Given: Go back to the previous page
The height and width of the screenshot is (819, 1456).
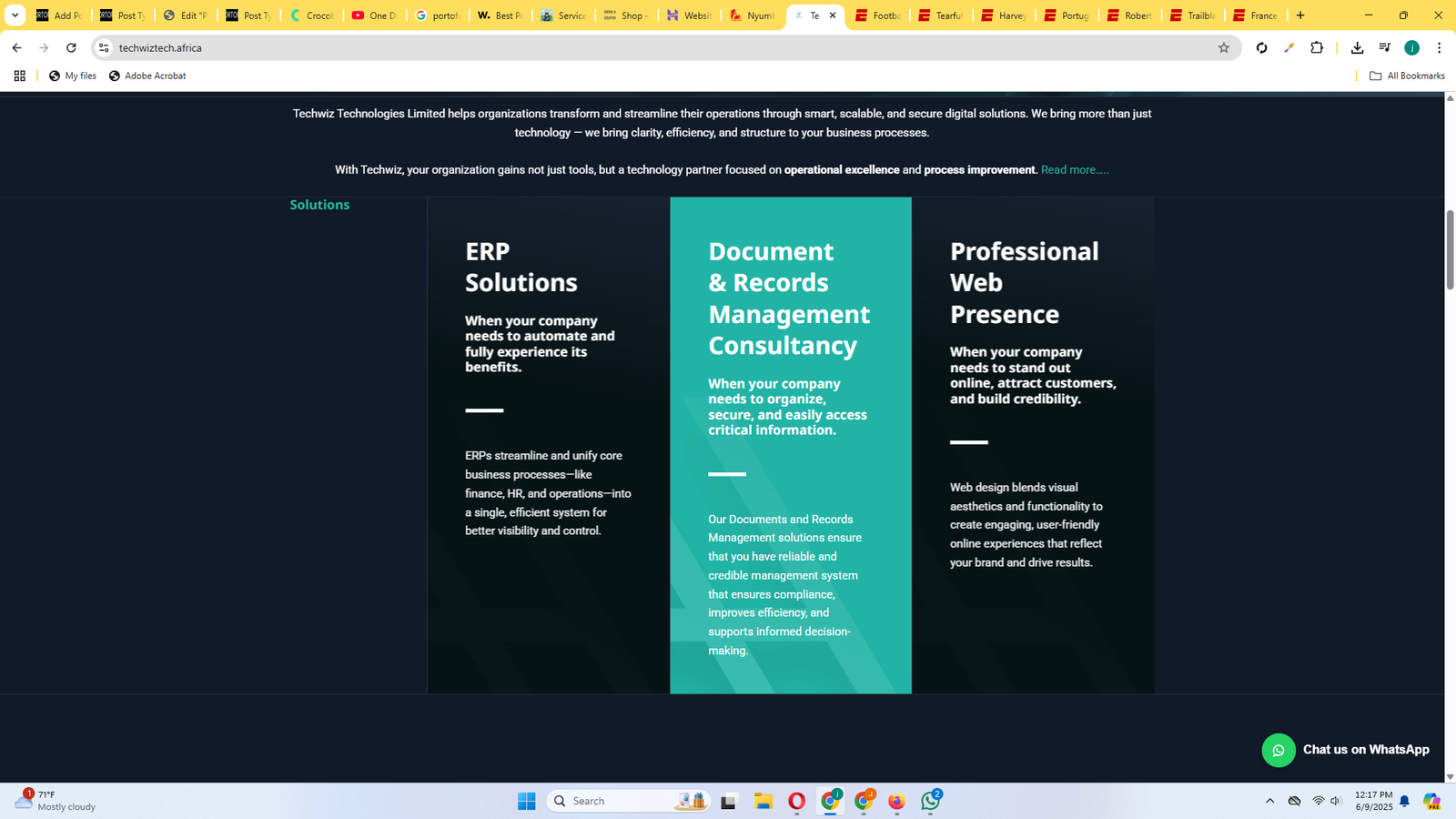Looking at the screenshot, I should [x=16, y=47].
